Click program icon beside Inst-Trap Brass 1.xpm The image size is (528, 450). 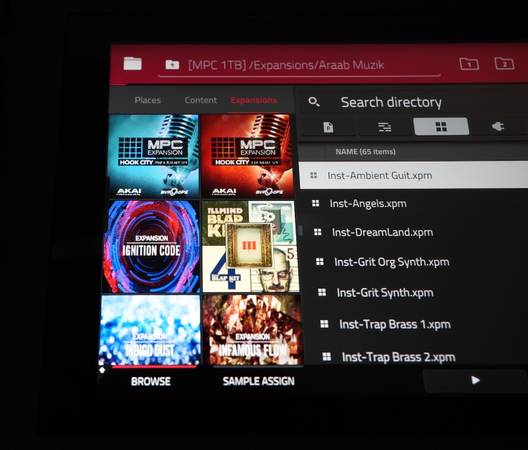324,324
